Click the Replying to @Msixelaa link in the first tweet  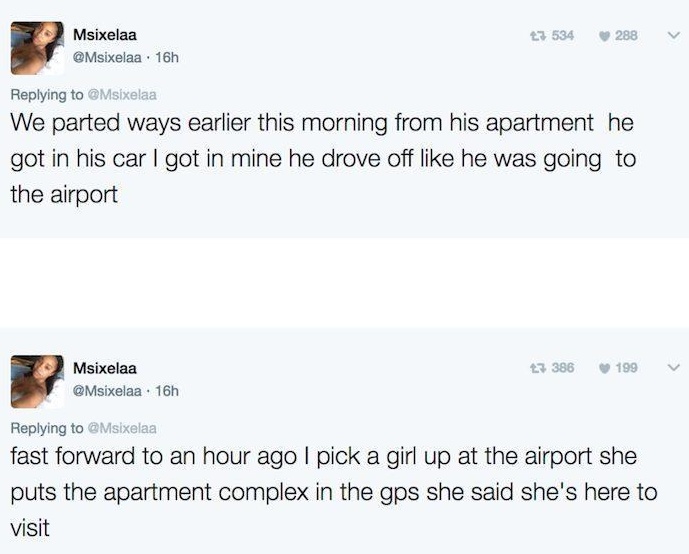[x=122, y=96]
